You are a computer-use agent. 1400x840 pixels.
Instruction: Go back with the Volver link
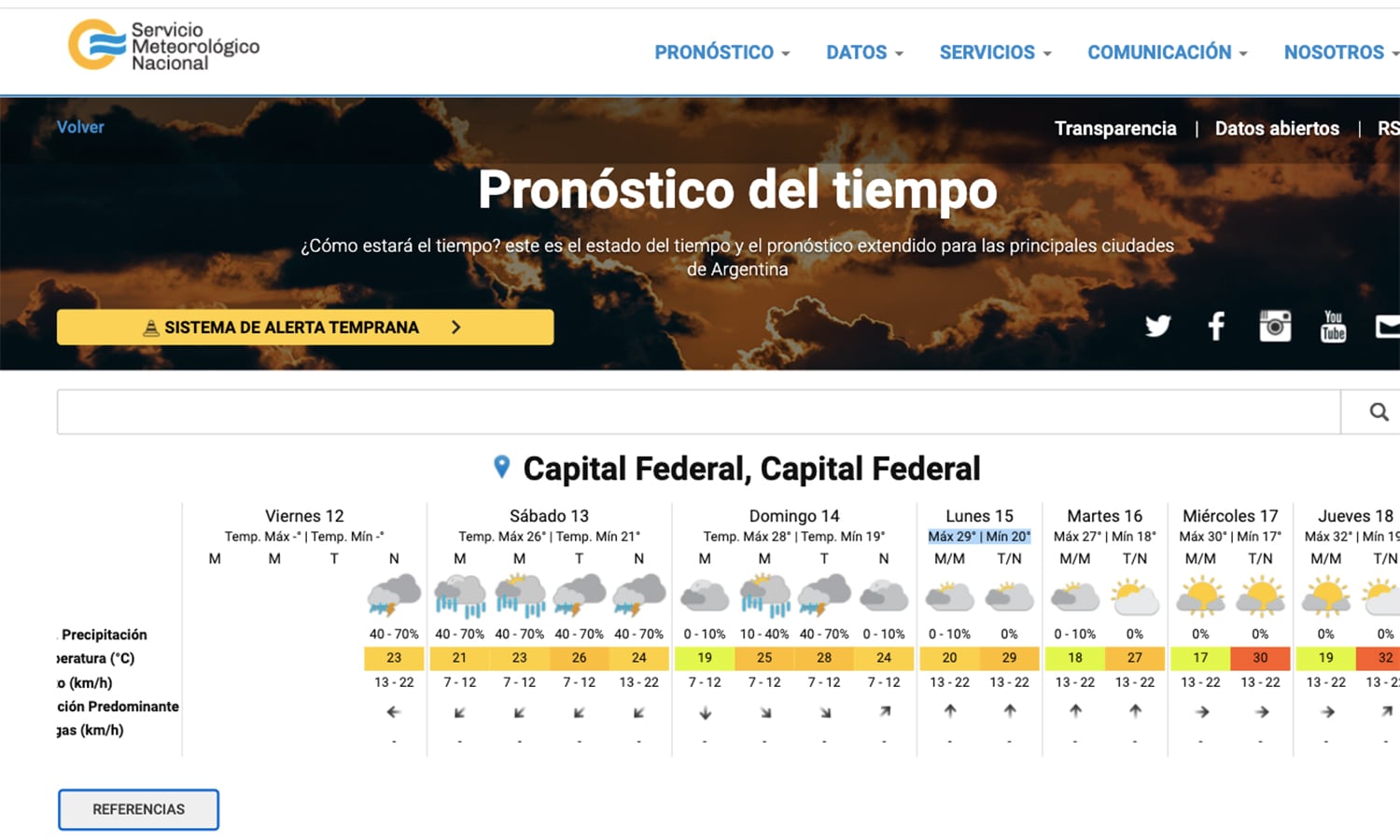(x=80, y=127)
